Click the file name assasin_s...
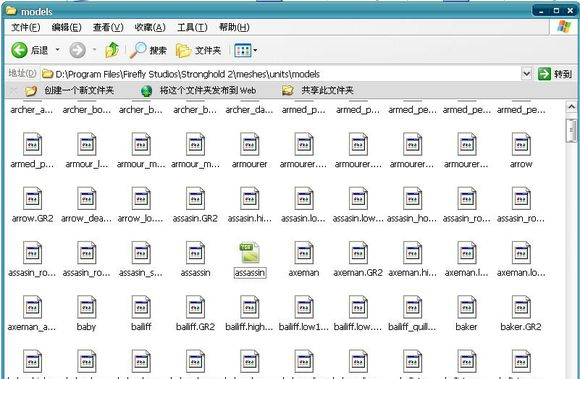 [x=141, y=273]
